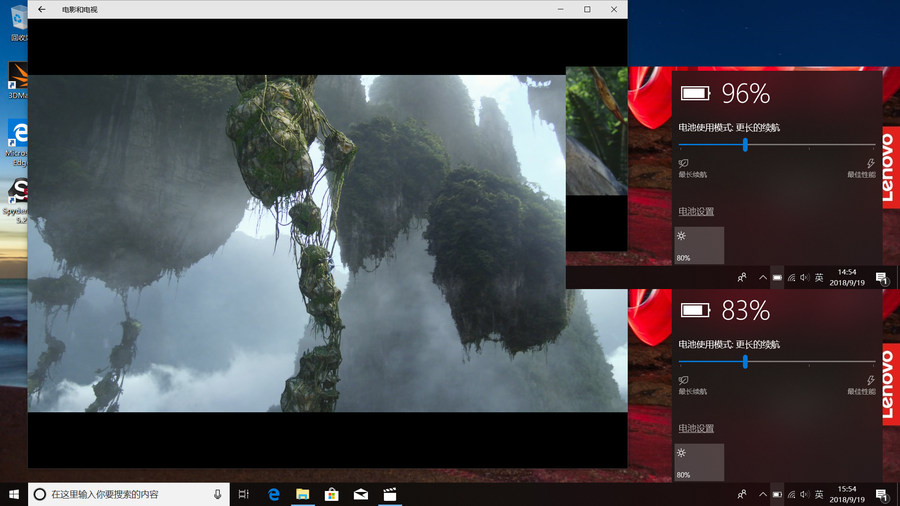Open the action center notification icon at bottom right
This screenshot has height=506, width=900.
point(882,494)
